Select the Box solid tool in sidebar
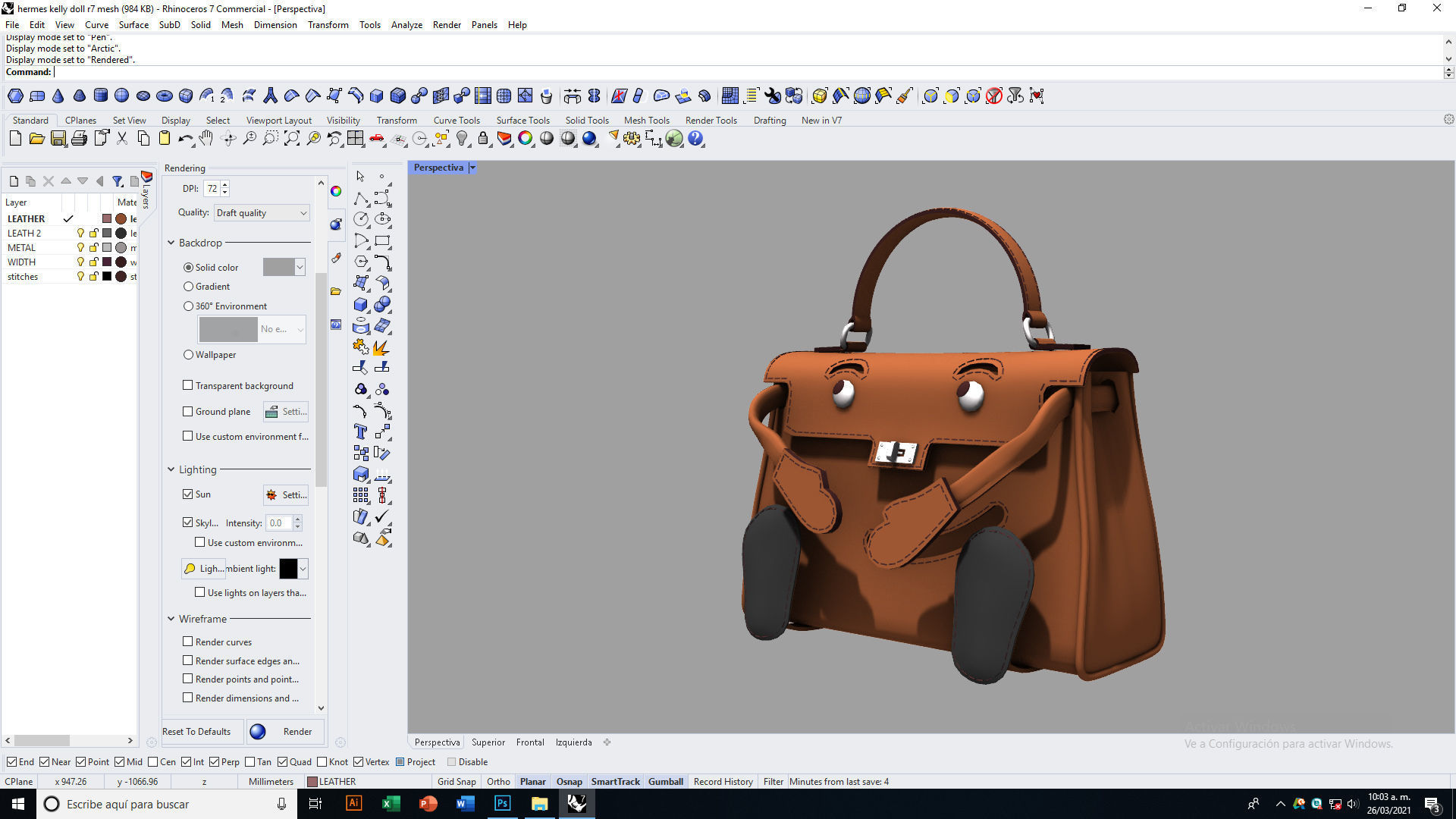 [x=361, y=305]
